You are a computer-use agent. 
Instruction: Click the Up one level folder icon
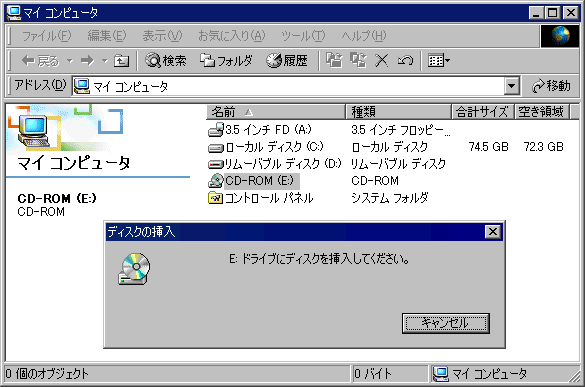click(121, 60)
